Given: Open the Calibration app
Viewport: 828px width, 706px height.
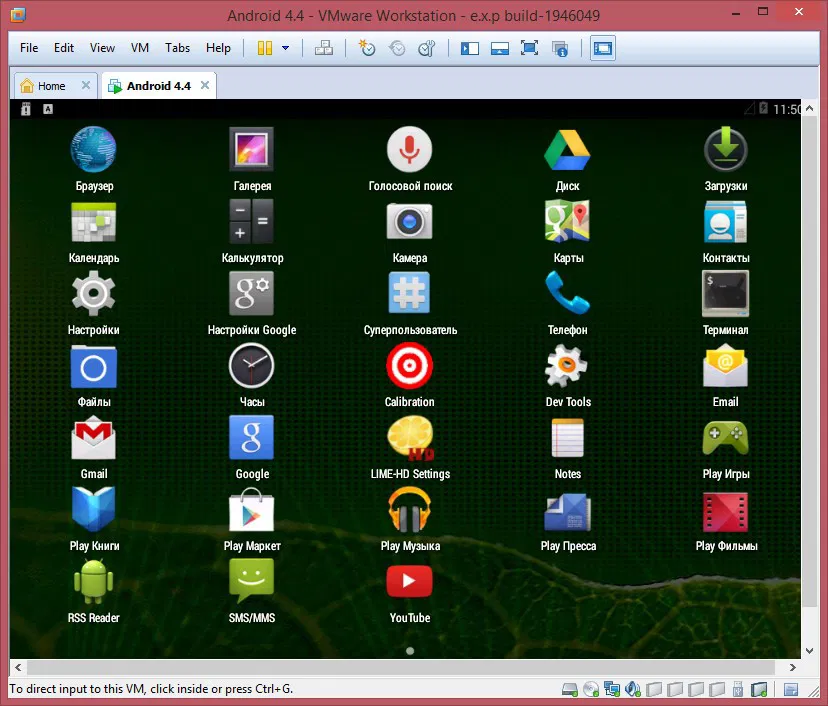Looking at the screenshot, I should tap(409, 365).
